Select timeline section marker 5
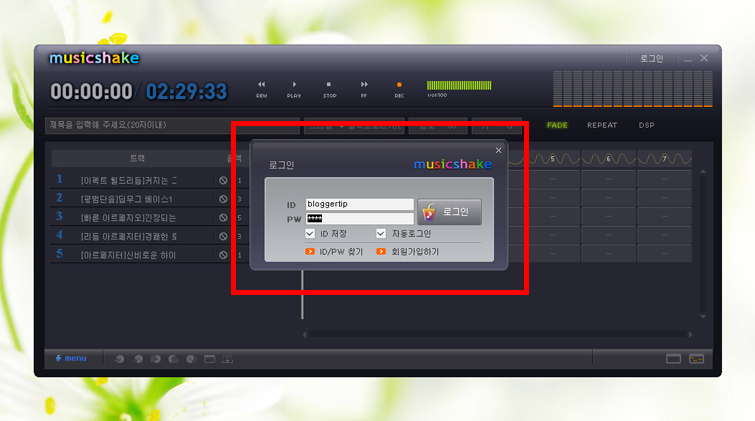755x421 pixels. (553, 158)
